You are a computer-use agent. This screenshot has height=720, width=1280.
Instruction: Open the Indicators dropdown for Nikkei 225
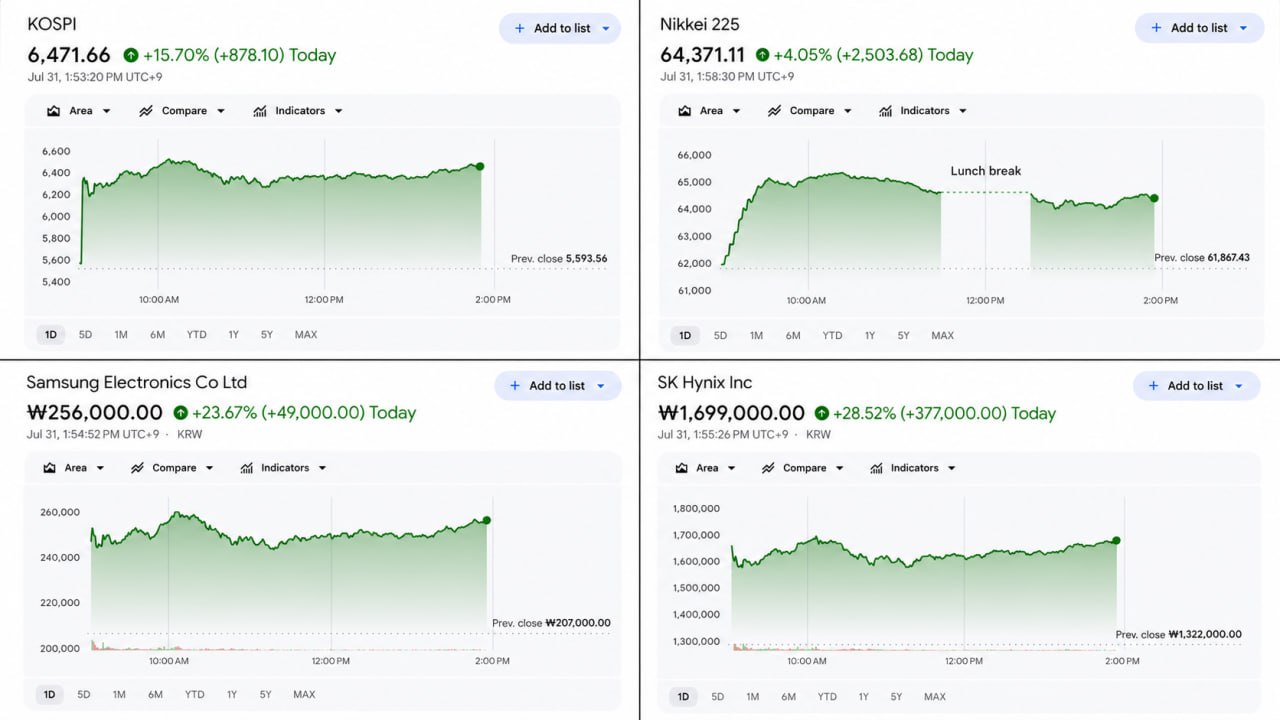click(923, 111)
